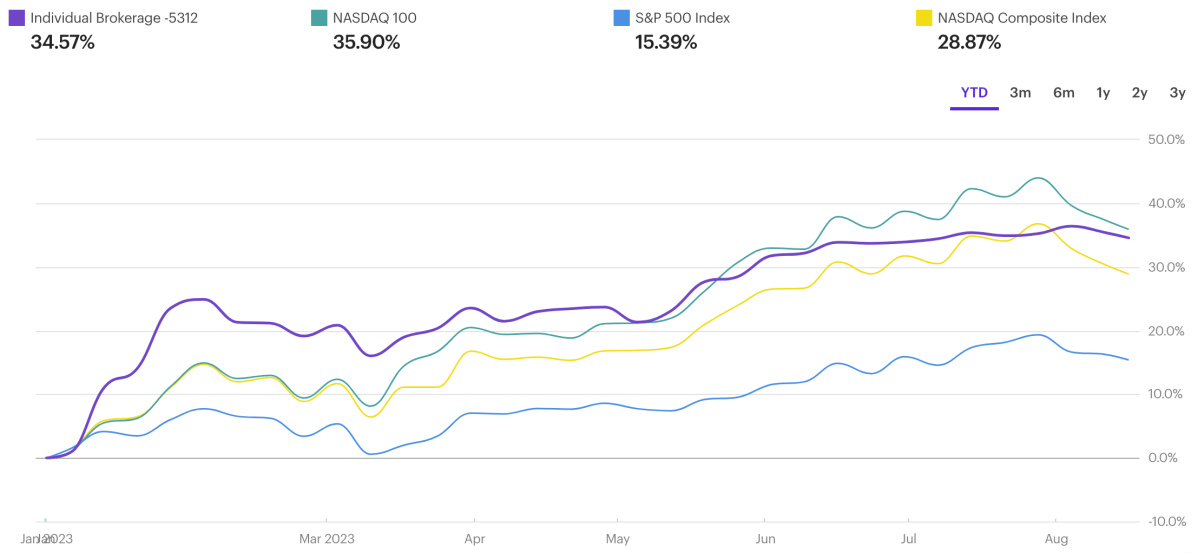Viewport: 1198px width, 553px height.
Task: Click the NASDAQ 100 legend label
Action: [375, 18]
